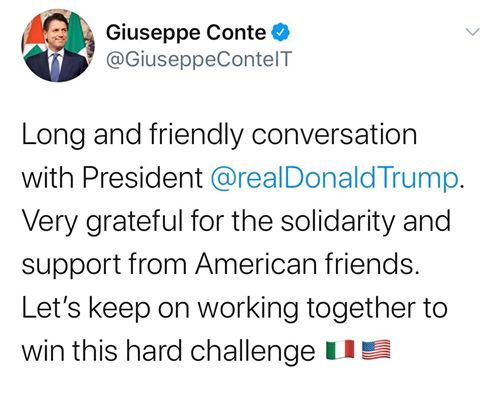The width and height of the screenshot is (500, 395).
Task: Click the word 'together' in the tweet
Action: coord(361,309)
